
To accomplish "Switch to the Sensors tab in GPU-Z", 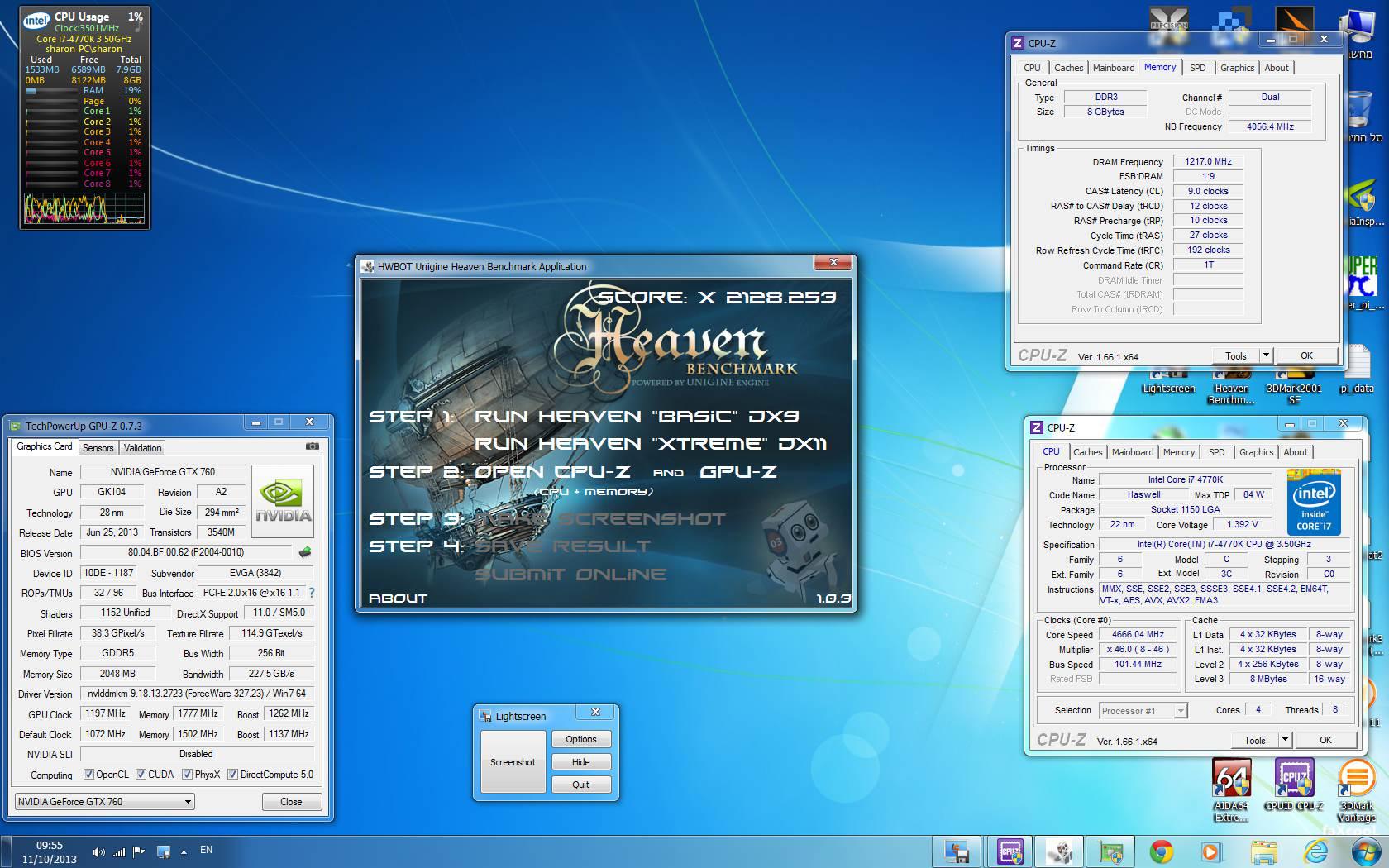I will click(98, 448).
